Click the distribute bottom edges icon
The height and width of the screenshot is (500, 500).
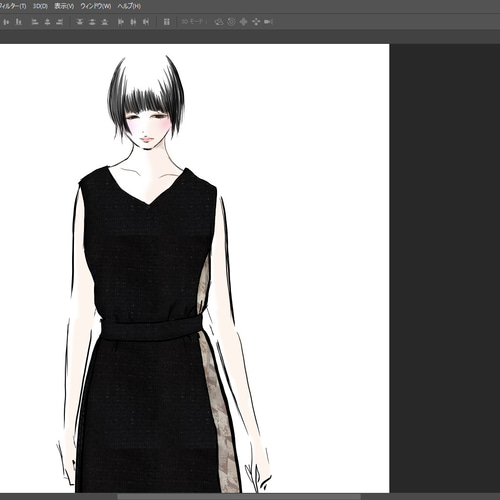(105, 22)
